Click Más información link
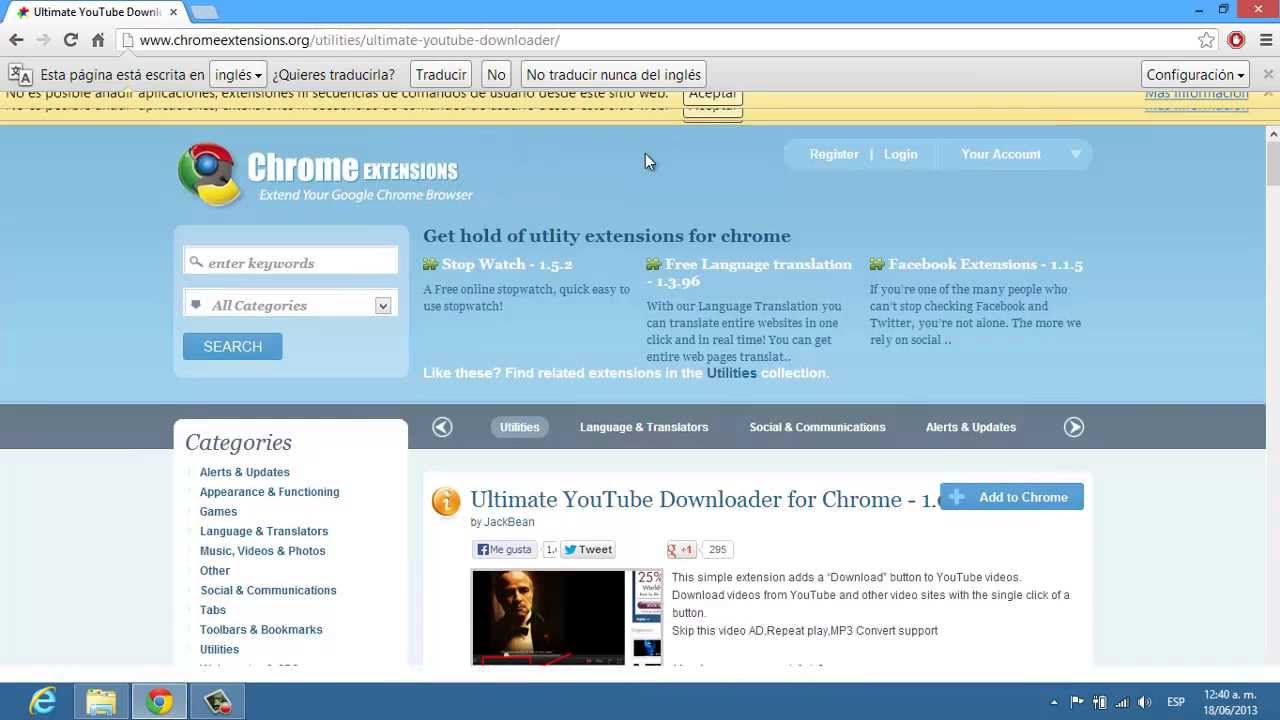The image size is (1280, 720). pyautogui.click(x=1197, y=96)
